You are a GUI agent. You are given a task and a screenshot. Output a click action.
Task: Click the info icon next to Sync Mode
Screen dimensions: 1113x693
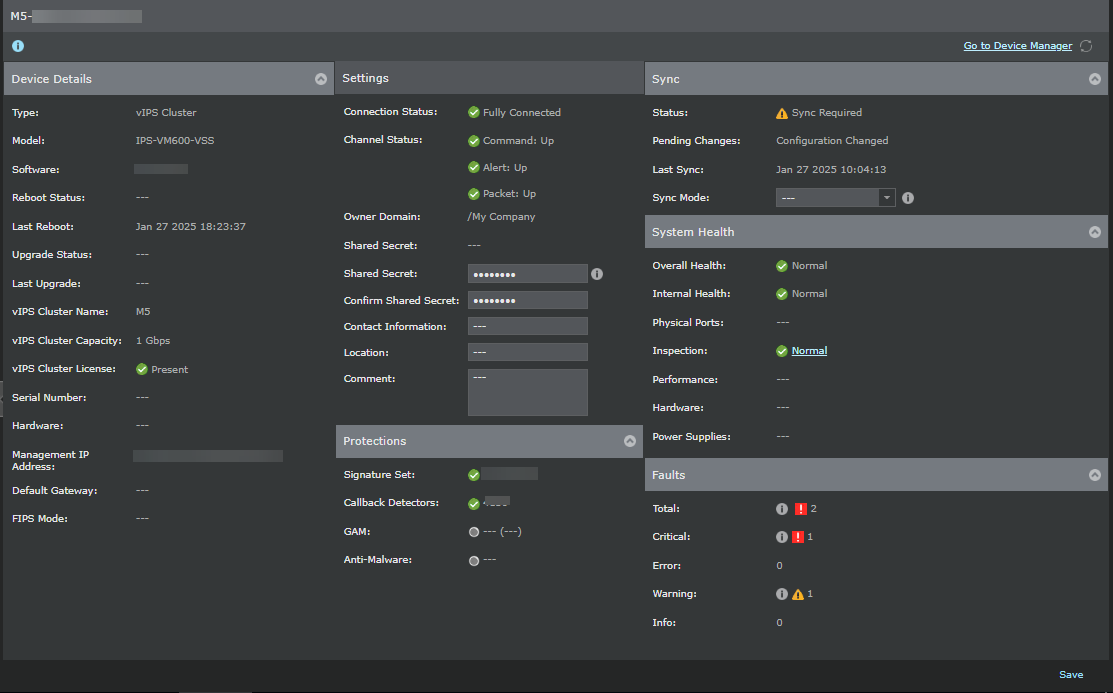(x=908, y=198)
